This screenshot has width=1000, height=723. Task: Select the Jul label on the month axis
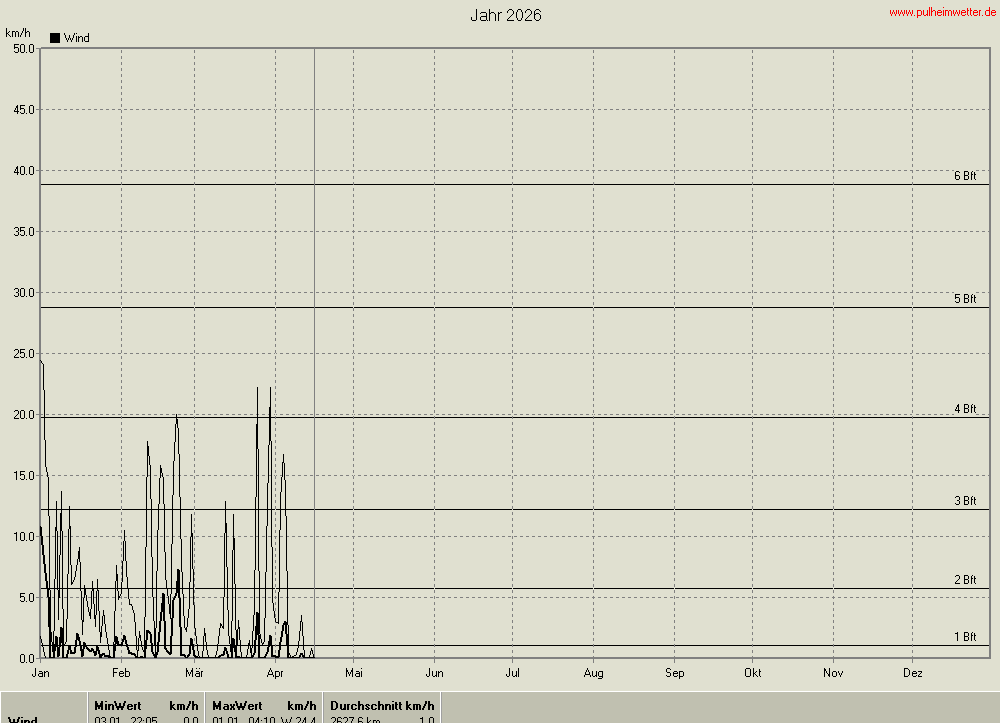click(x=513, y=673)
